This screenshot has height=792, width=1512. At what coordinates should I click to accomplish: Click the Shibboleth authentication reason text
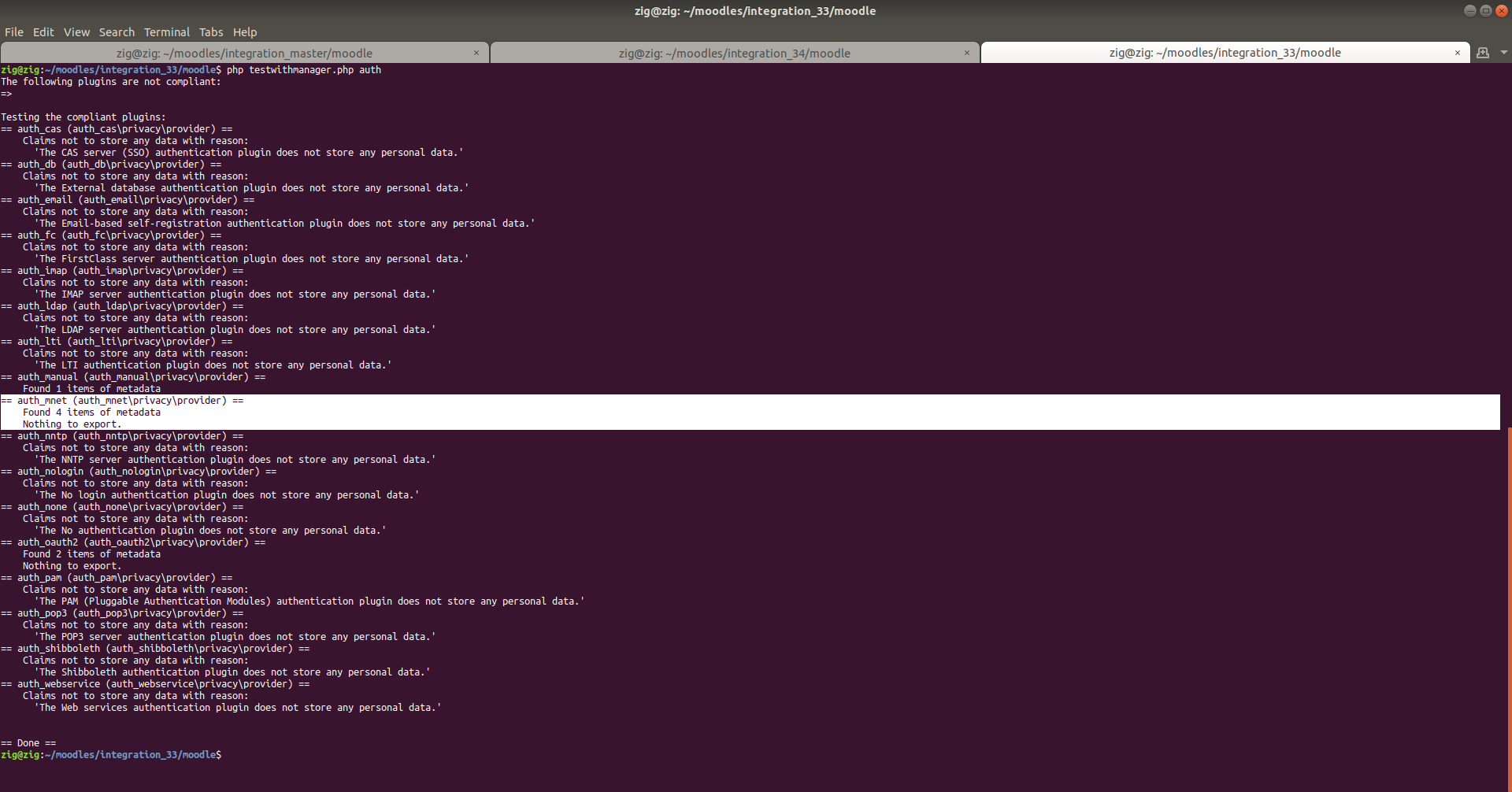(x=232, y=672)
